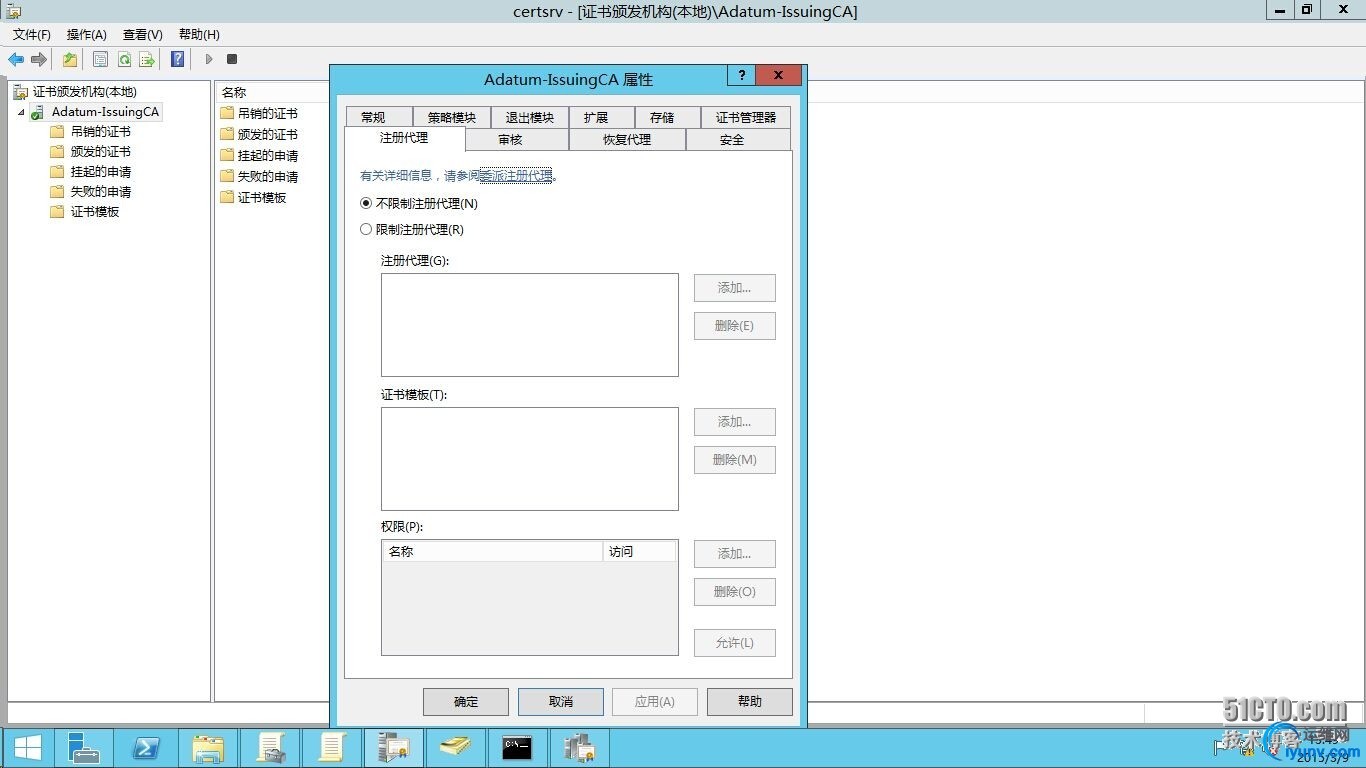Click the 取消 button
The height and width of the screenshot is (768, 1366).
click(x=561, y=701)
